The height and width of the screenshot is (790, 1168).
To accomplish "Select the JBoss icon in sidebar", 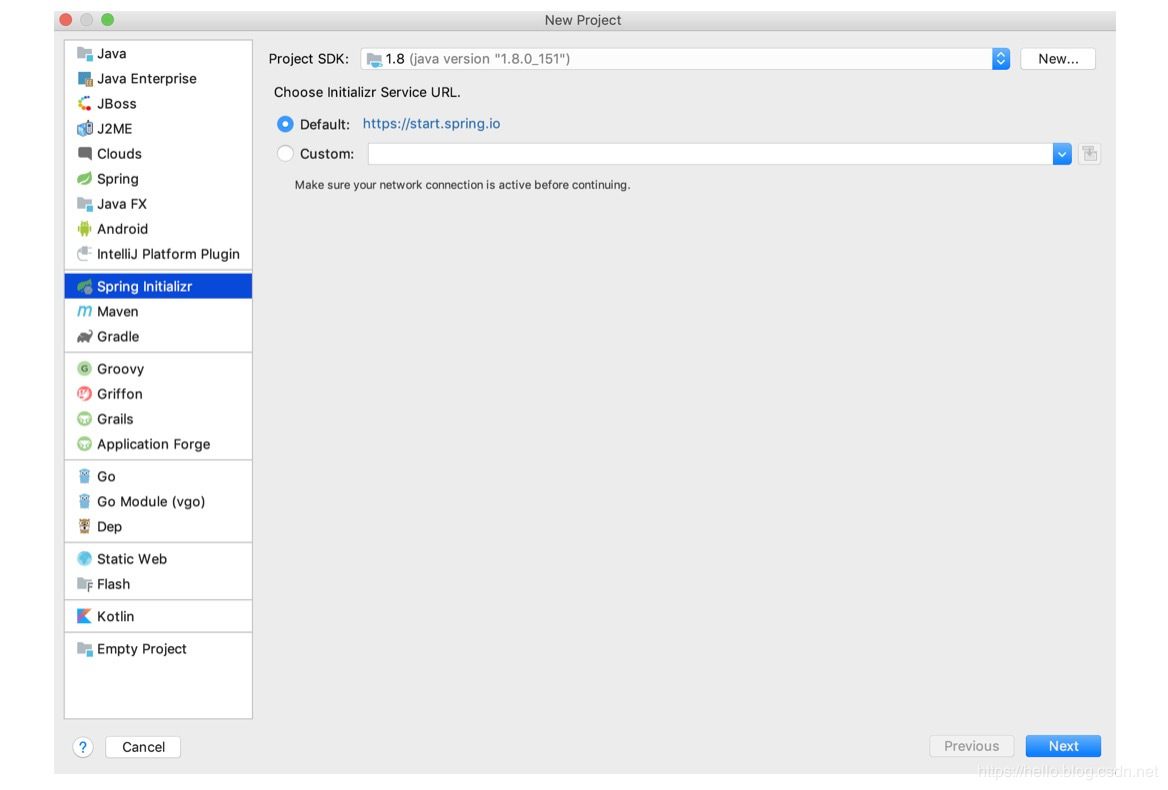I will 85,104.
